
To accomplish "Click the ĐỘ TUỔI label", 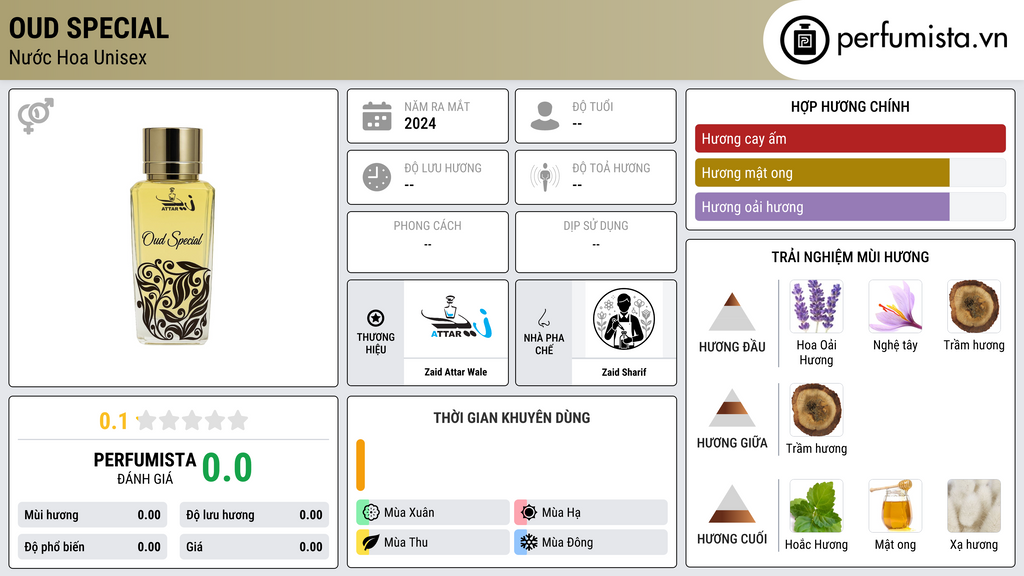I will coord(593,106).
